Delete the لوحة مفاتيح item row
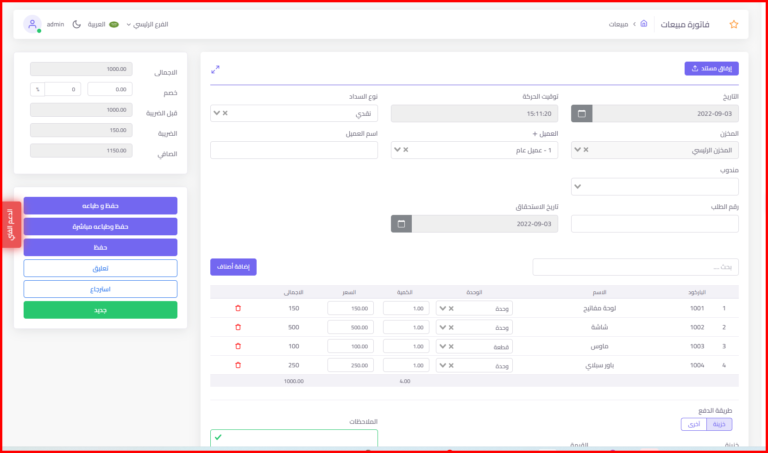The height and width of the screenshot is (453, 768). click(238, 308)
